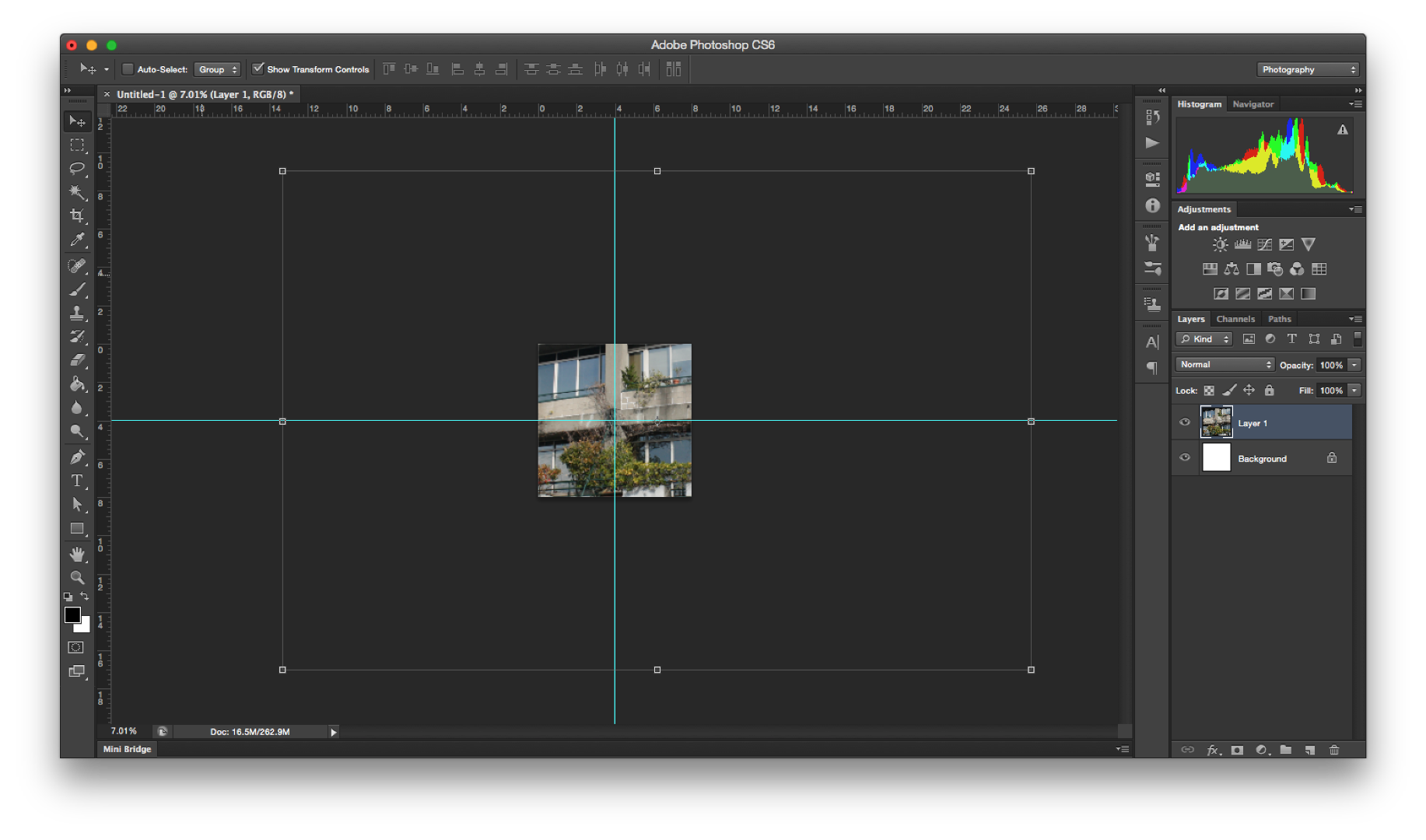Switch to the Navigator tab

(x=1253, y=104)
